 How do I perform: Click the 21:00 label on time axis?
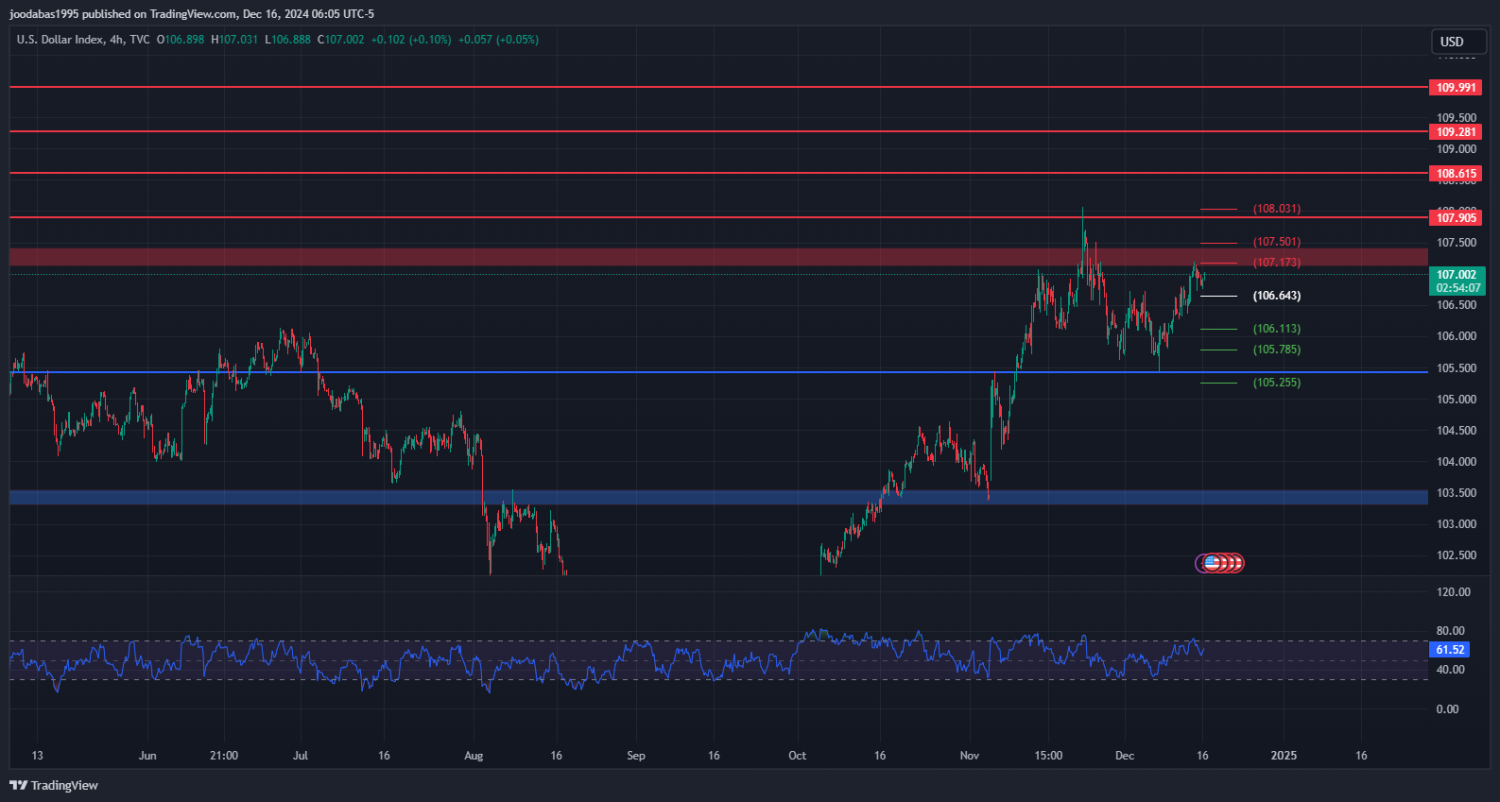[x=224, y=755]
